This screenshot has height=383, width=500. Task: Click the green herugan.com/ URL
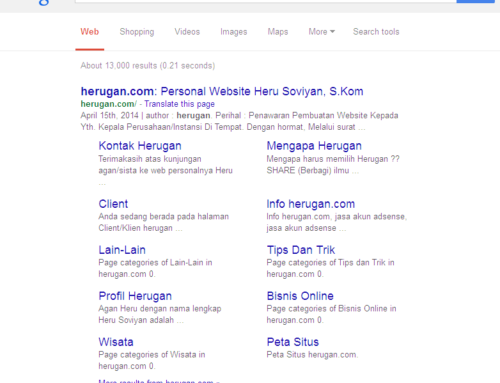pos(109,104)
